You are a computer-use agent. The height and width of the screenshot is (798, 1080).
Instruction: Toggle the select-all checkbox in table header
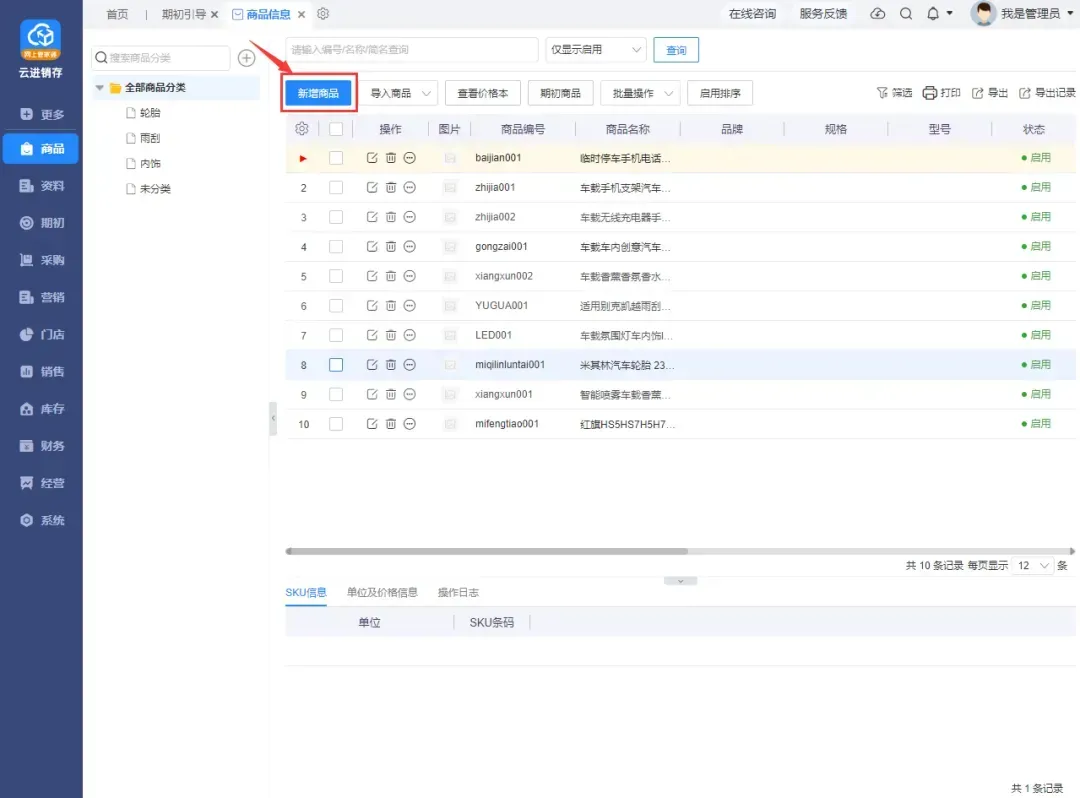tap(336, 129)
